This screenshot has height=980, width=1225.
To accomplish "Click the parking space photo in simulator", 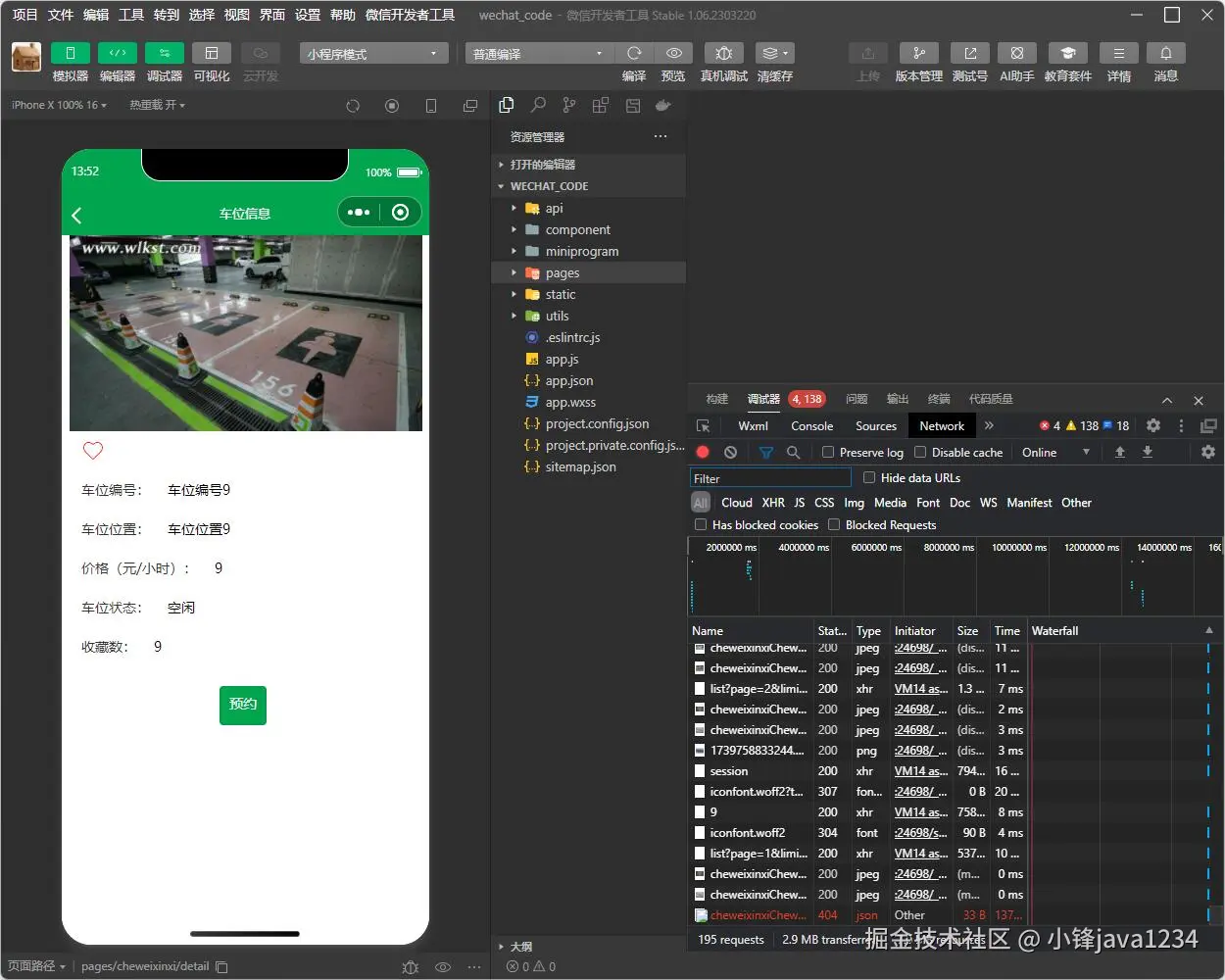I will tap(246, 333).
